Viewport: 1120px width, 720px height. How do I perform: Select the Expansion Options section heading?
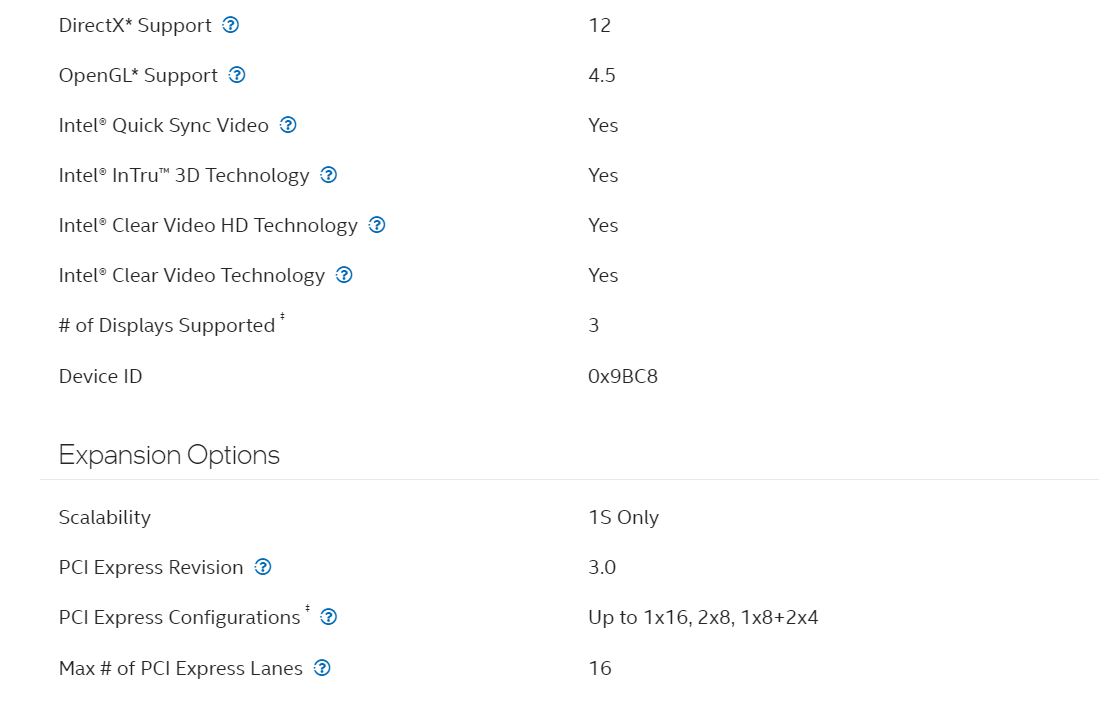click(169, 455)
